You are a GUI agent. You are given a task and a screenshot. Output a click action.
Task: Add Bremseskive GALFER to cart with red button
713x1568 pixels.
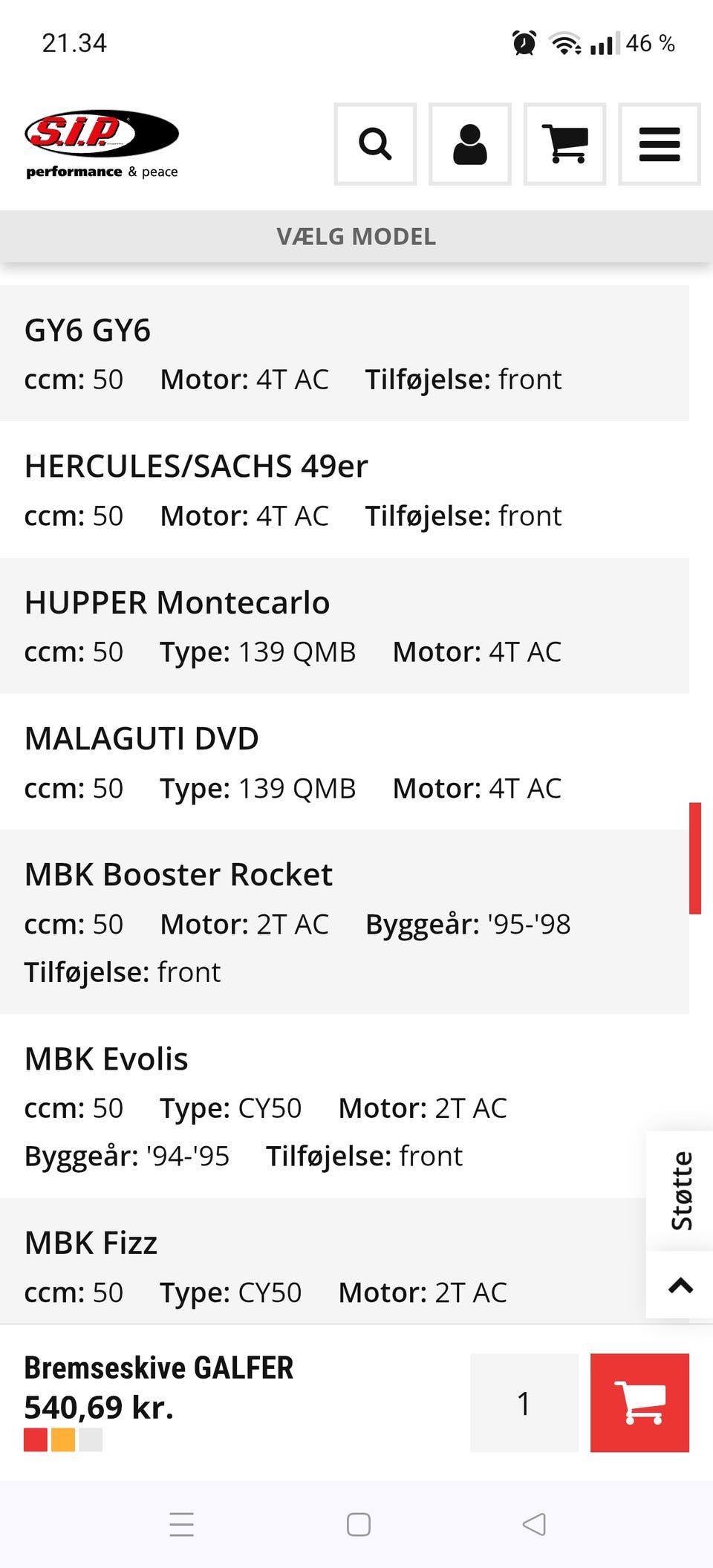point(639,1402)
